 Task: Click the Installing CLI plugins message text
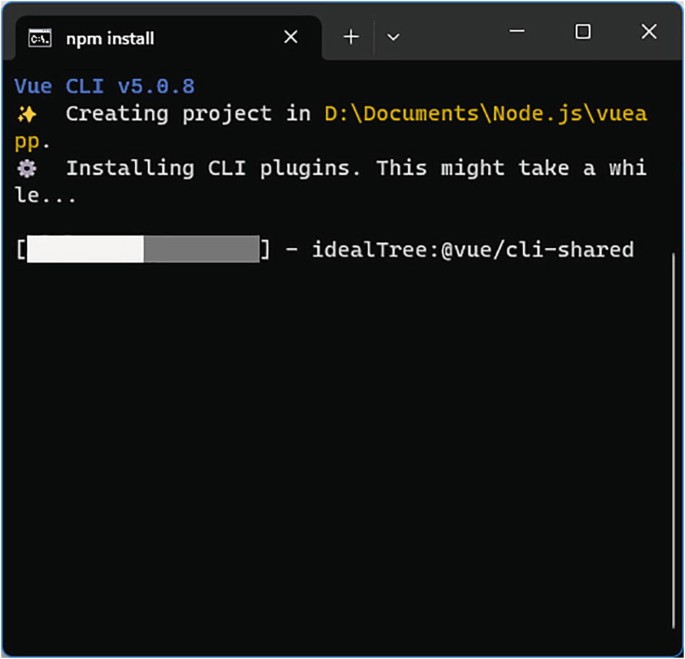click(215, 168)
